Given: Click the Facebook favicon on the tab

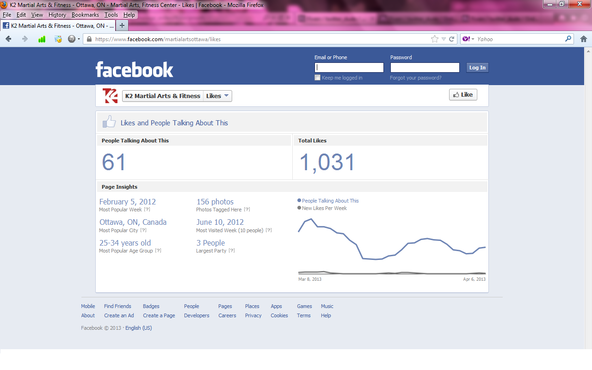Looking at the screenshot, I should click(x=6, y=26).
